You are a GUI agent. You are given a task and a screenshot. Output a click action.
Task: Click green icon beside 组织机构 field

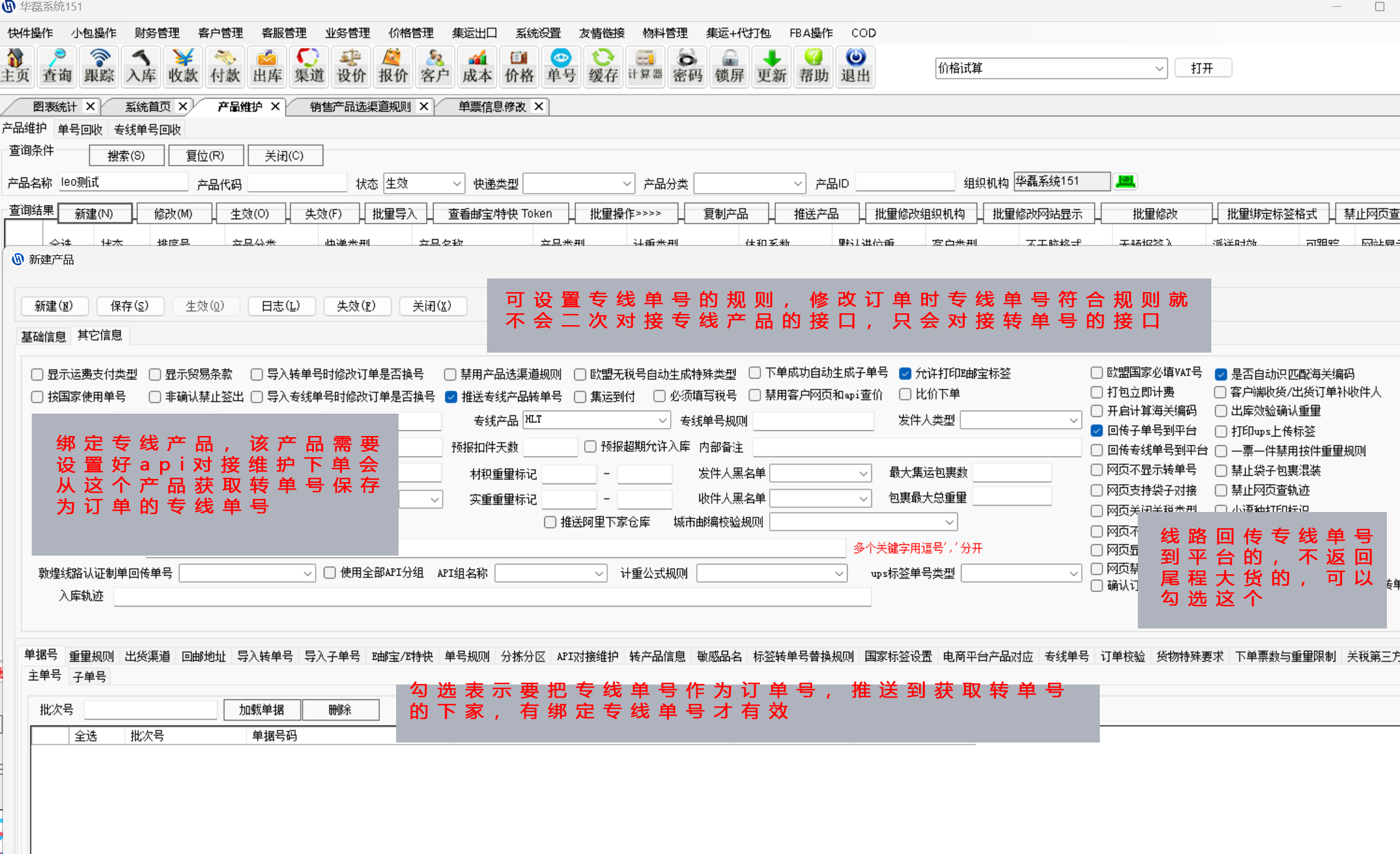tap(1126, 181)
